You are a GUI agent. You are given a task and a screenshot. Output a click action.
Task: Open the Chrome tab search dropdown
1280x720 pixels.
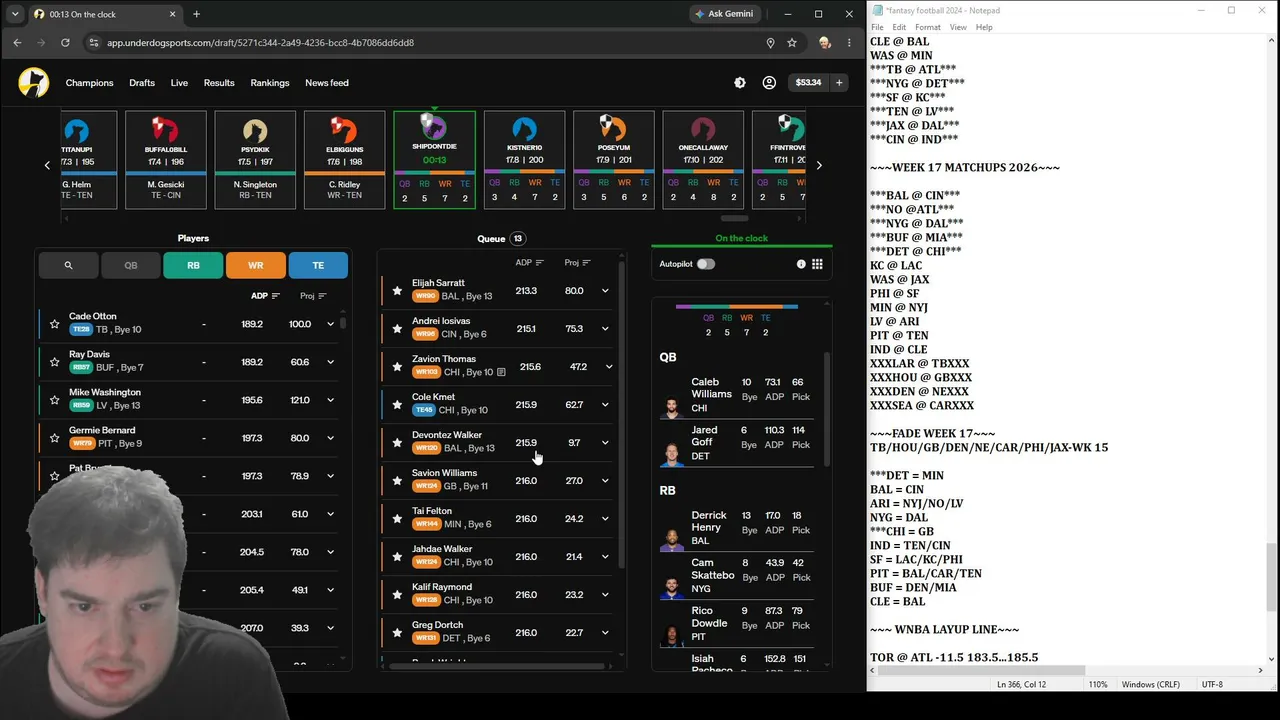pyautogui.click(x=15, y=14)
